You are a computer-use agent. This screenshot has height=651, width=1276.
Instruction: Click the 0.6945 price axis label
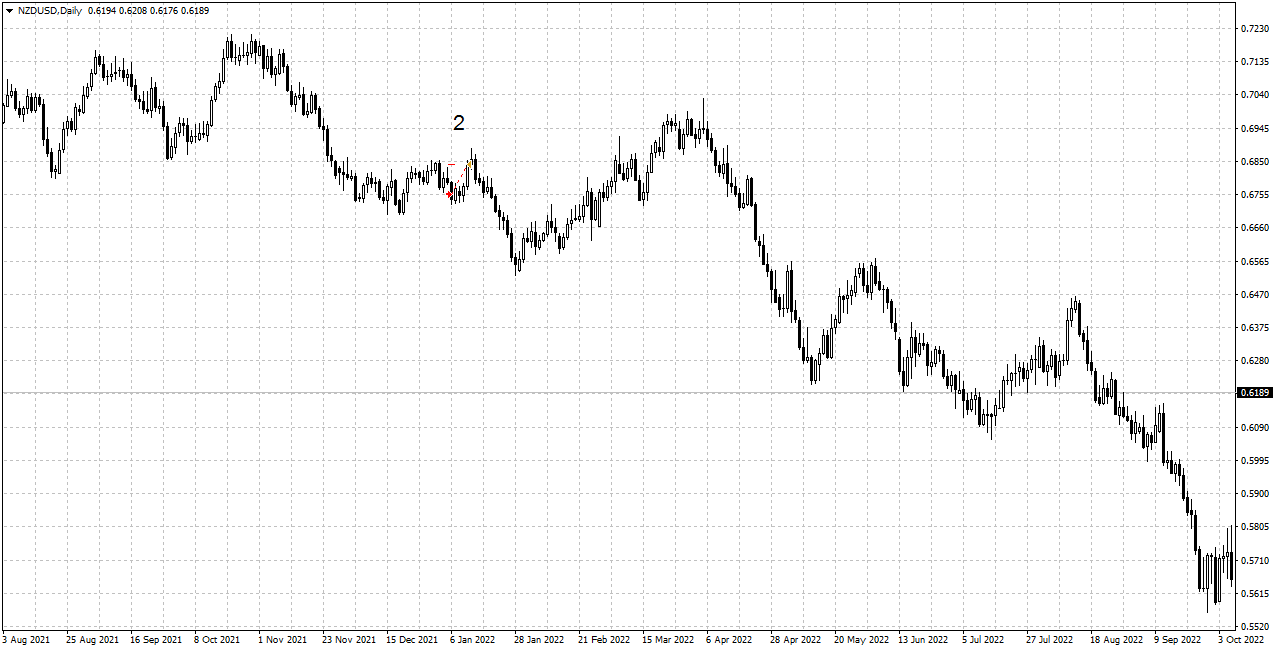pyautogui.click(x=1256, y=128)
